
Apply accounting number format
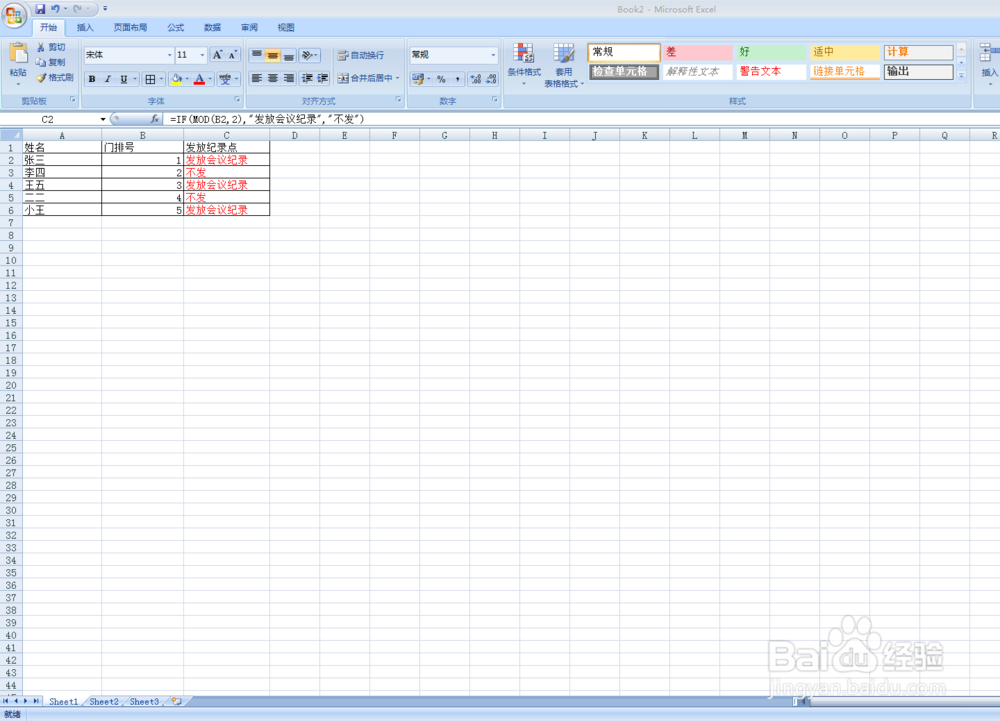[x=418, y=79]
